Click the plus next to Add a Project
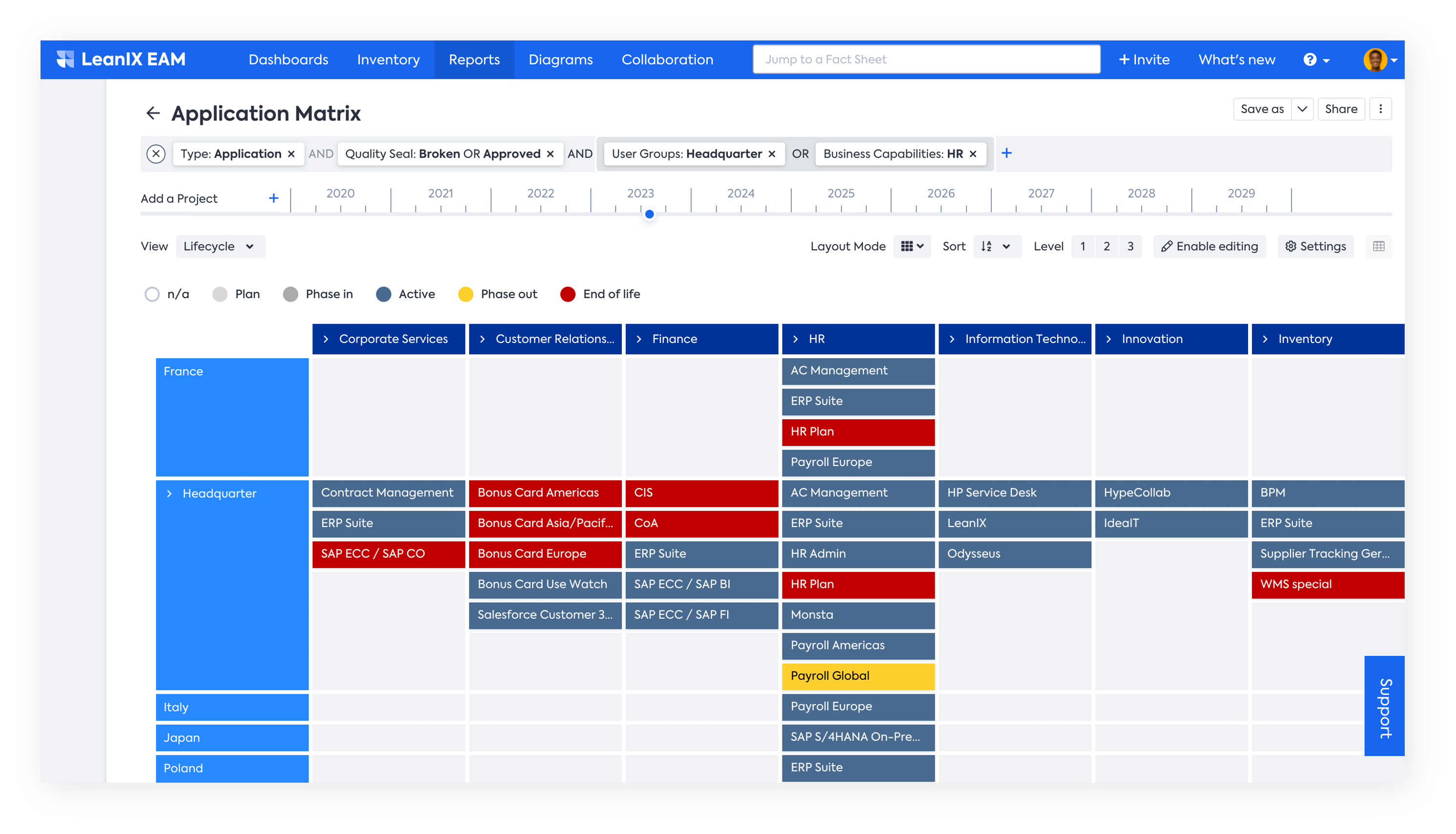This screenshot has width=1456, height=834. (x=274, y=198)
